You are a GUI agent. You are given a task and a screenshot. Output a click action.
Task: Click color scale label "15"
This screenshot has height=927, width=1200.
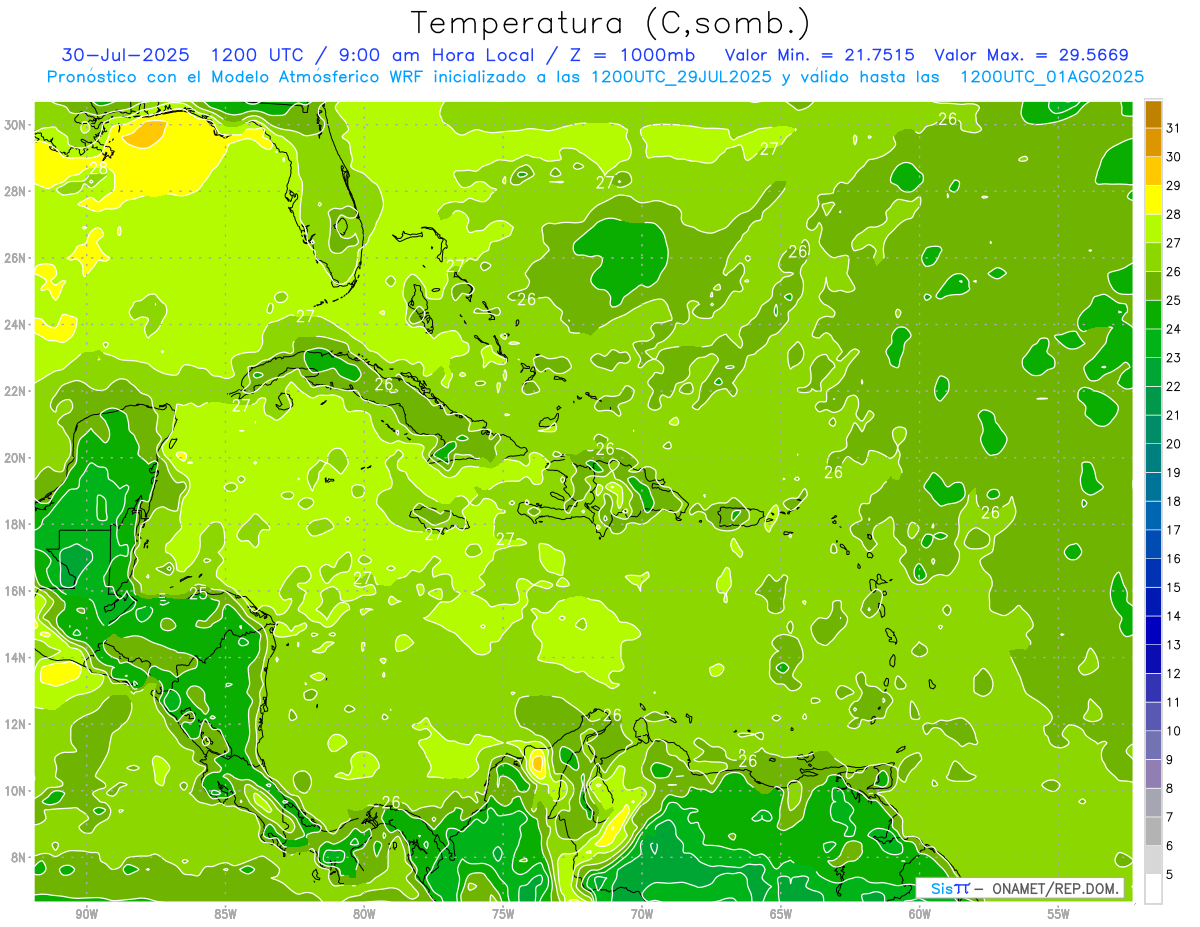pos(1174,587)
